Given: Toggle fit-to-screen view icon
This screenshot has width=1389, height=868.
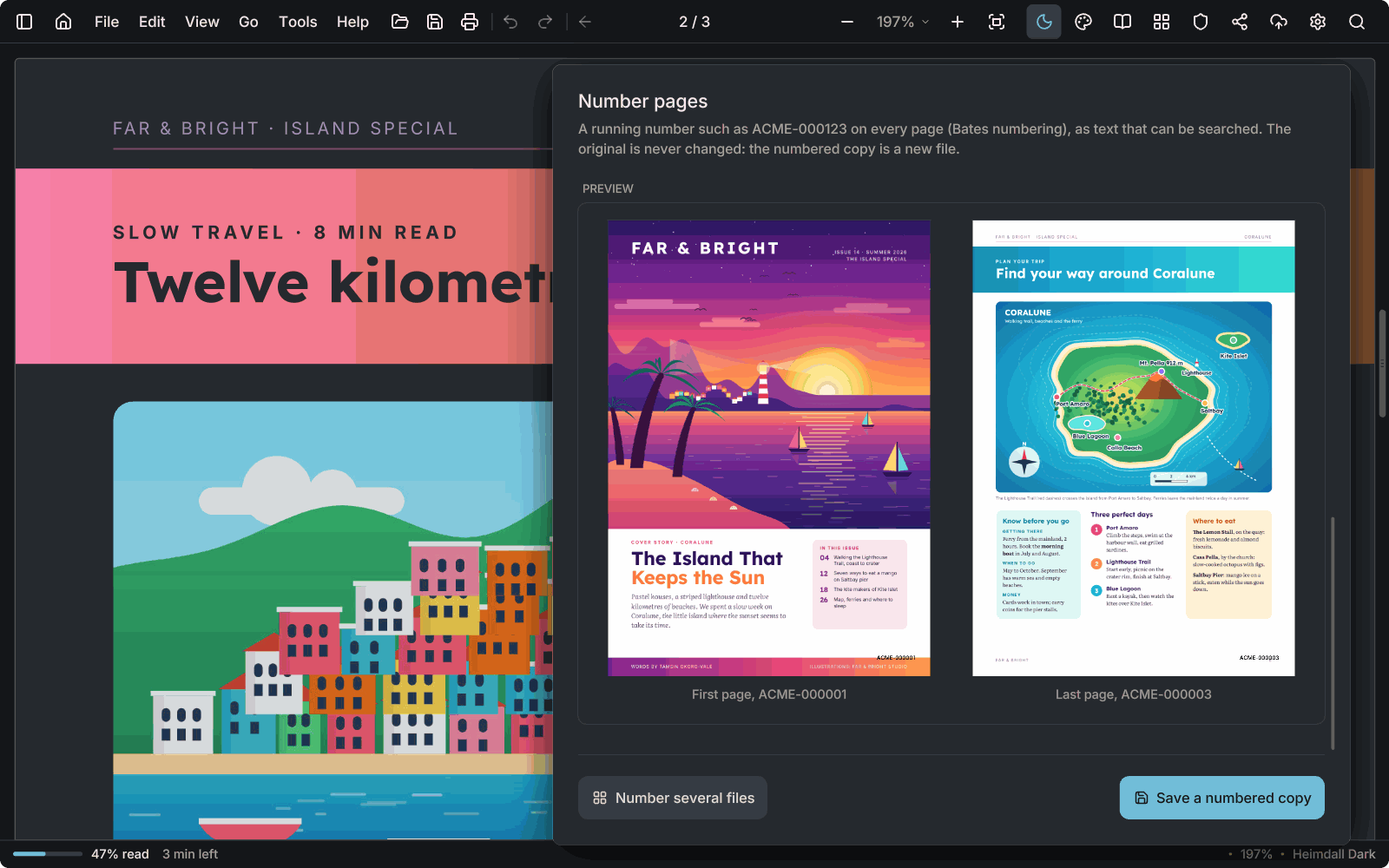Looking at the screenshot, I should pyautogui.click(x=997, y=22).
